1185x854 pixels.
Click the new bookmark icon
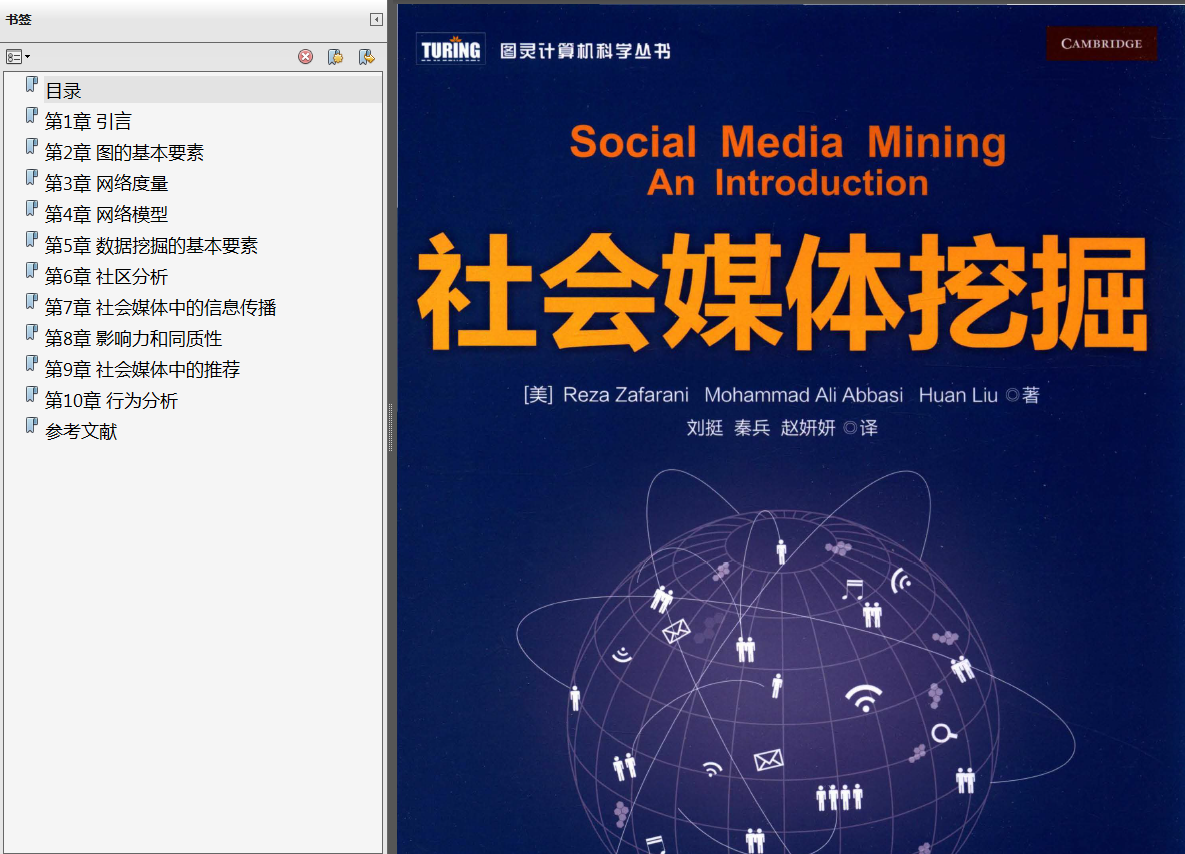click(x=336, y=57)
